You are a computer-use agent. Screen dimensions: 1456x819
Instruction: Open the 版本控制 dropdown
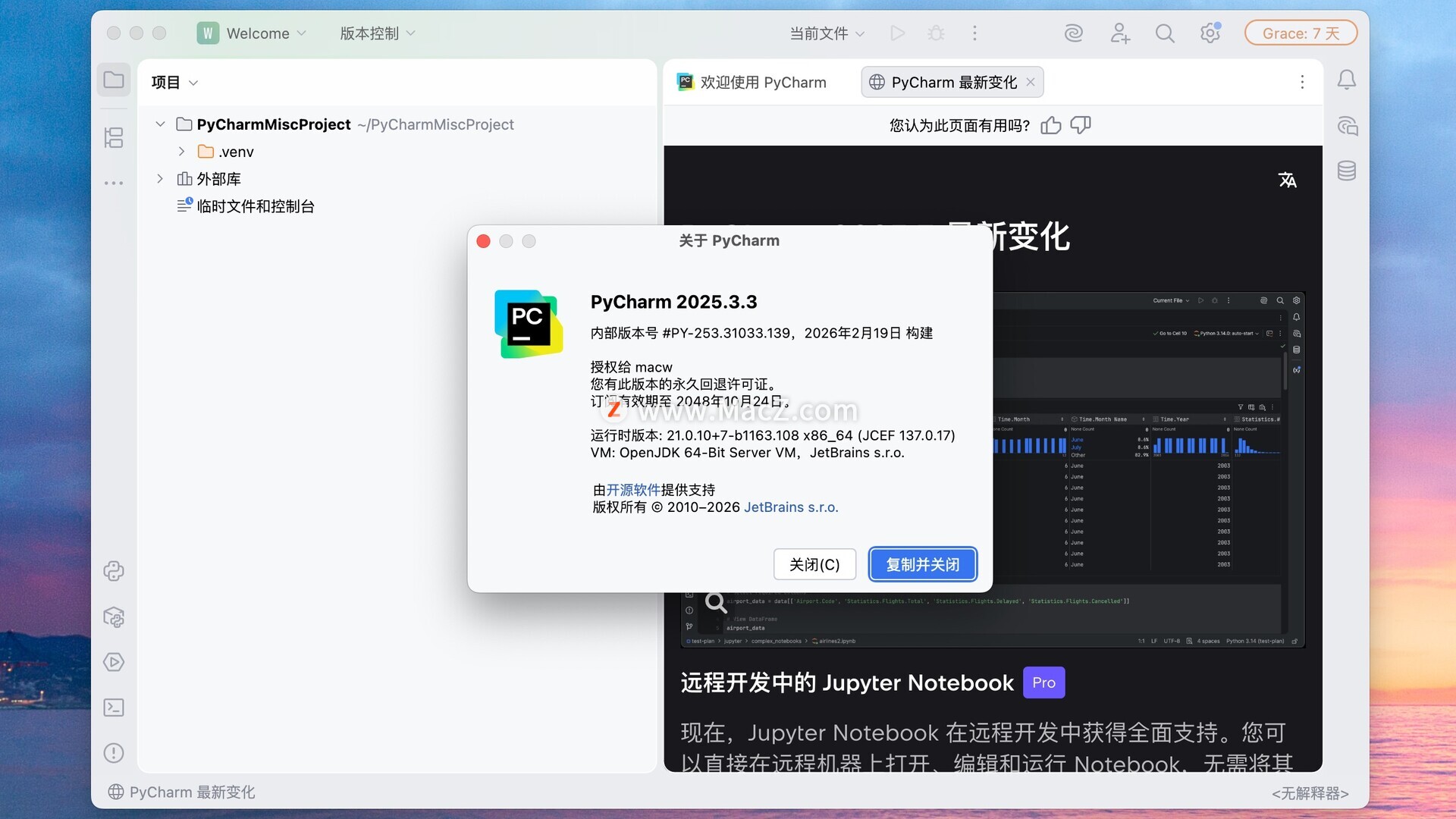point(377,33)
